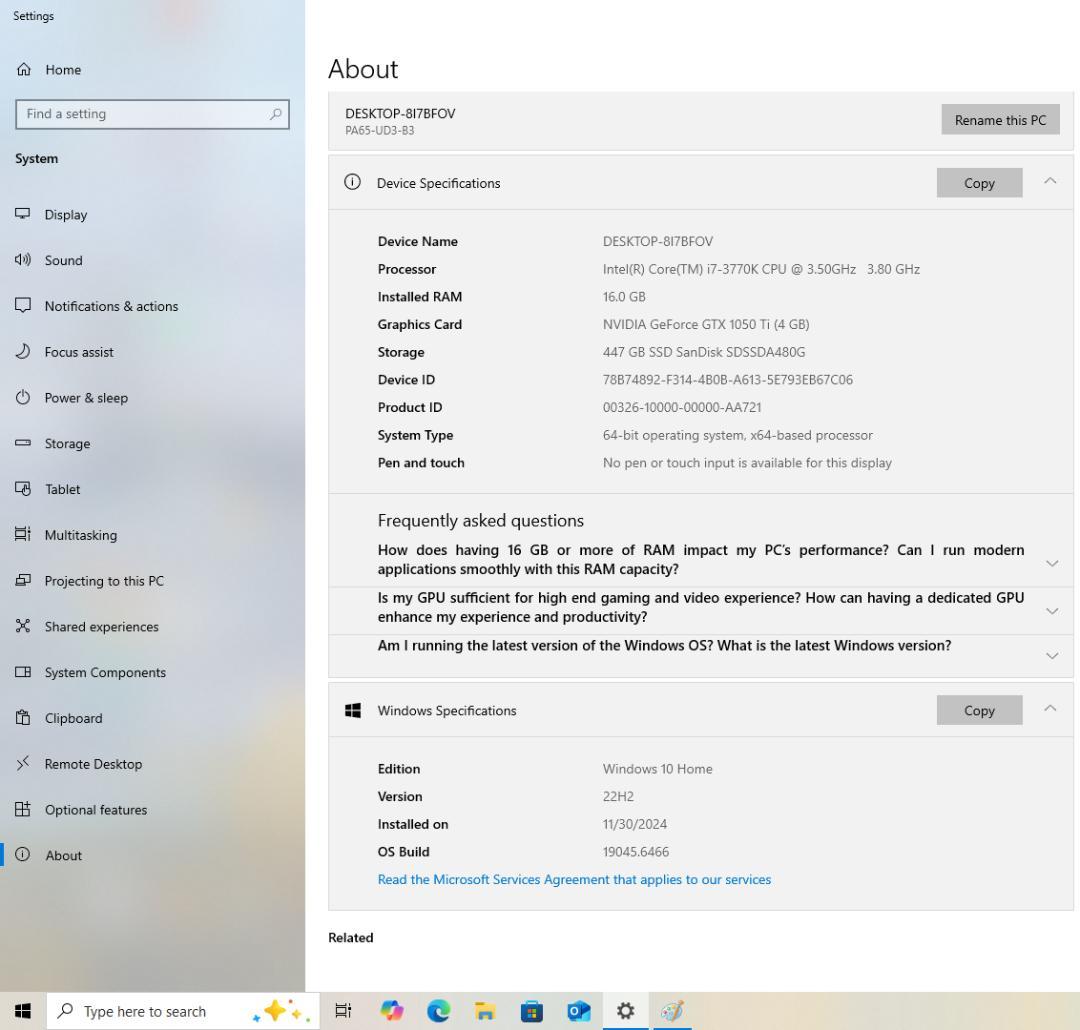Open Display settings from sidebar
1080x1030 pixels.
click(66, 215)
